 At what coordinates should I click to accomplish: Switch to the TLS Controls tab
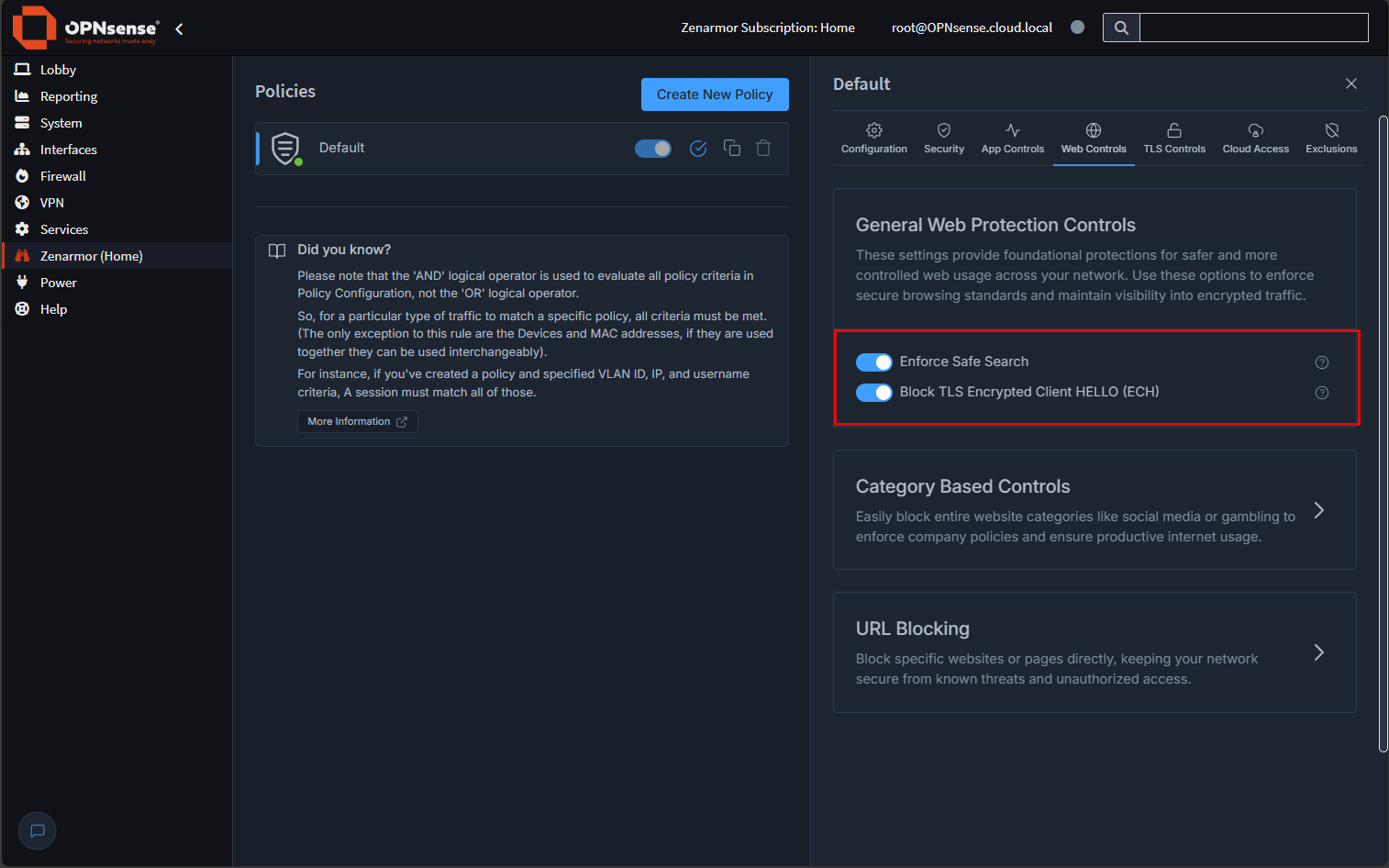1173,138
